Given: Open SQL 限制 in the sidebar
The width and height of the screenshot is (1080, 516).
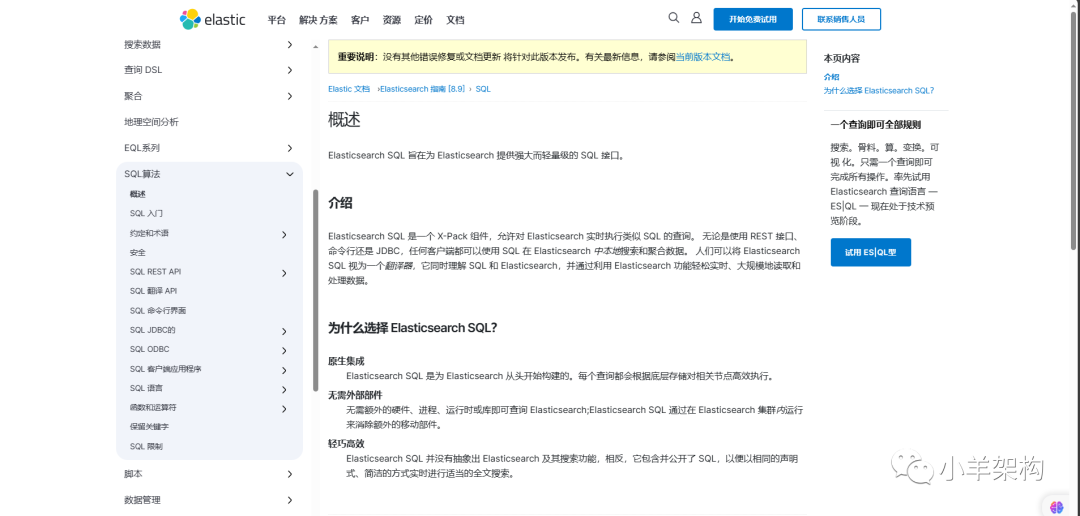Looking at the screenshot, I should click(x=146, y=446).
